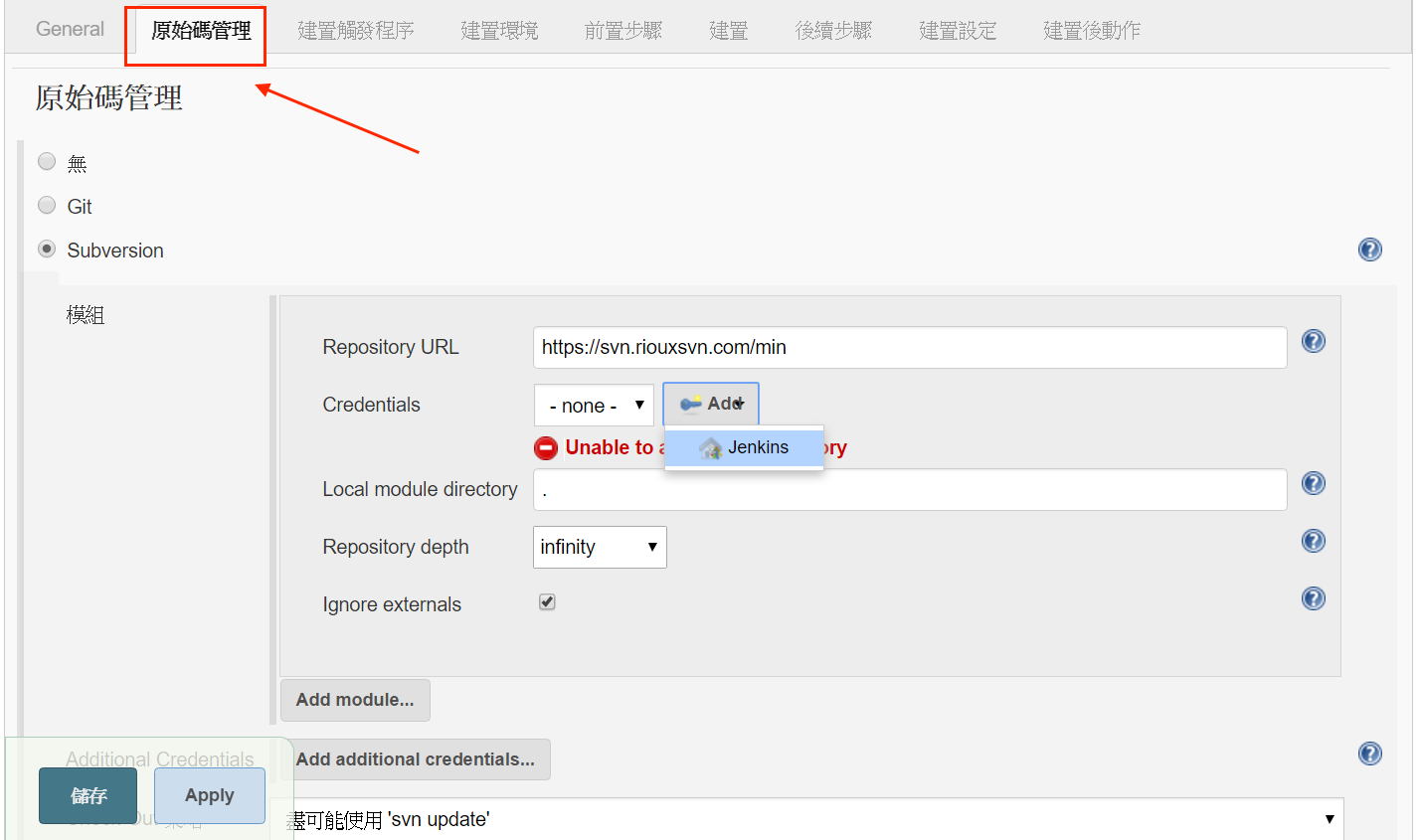Viewport: 1421px width, 840px height.
Task: Switch to the 前置步驟 tab
Action: [623, 30]
